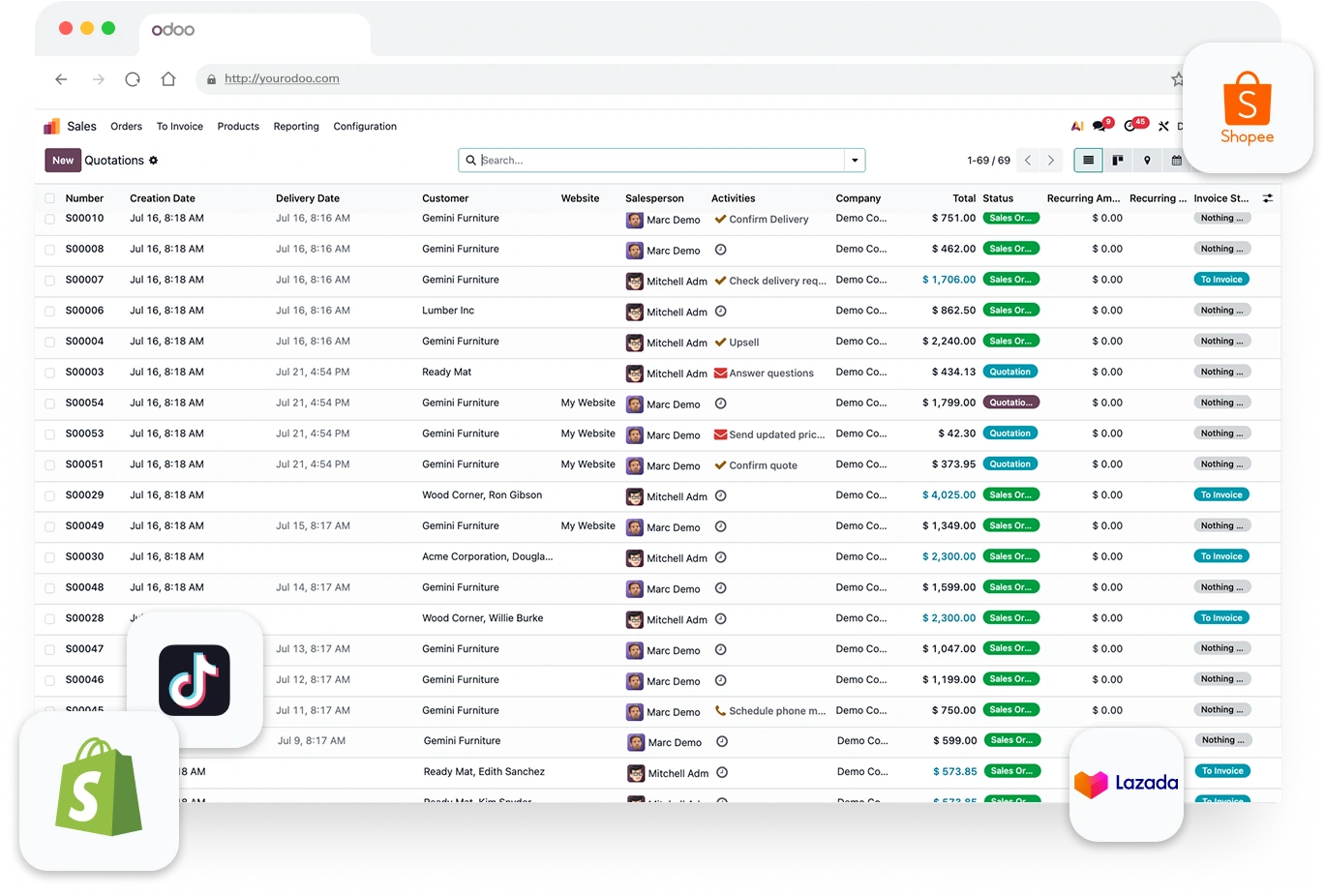1325x896 pixels.
Task: Check the box for order S00003
Action: 50,373
